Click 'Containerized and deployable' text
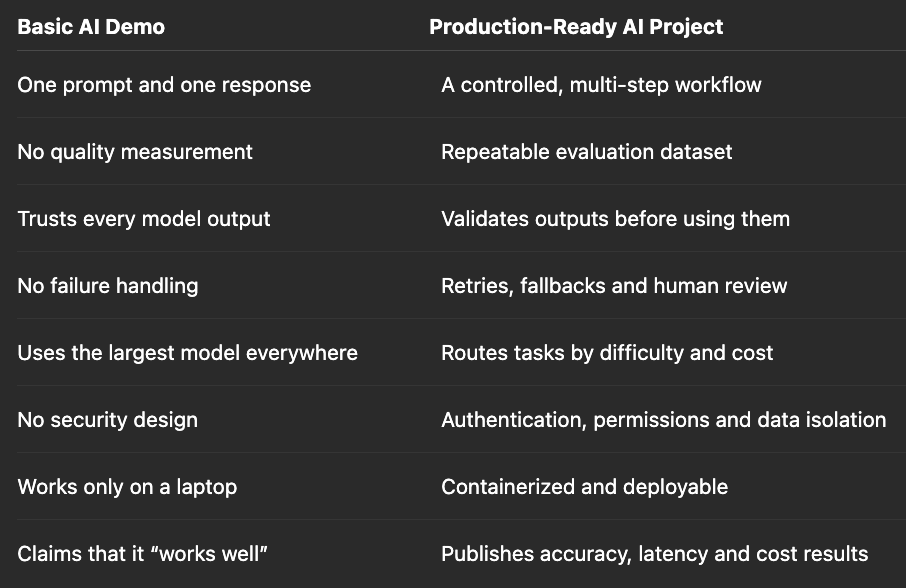The image size is (906, 588). pos(584,487)
